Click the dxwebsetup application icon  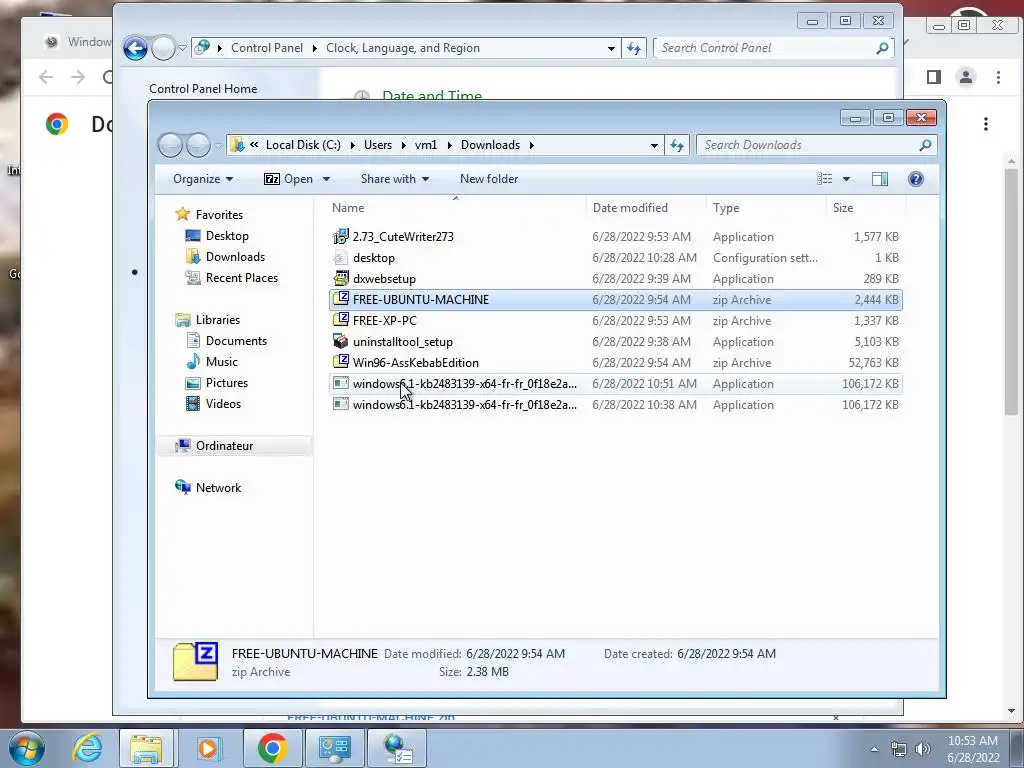click(340, 278)
